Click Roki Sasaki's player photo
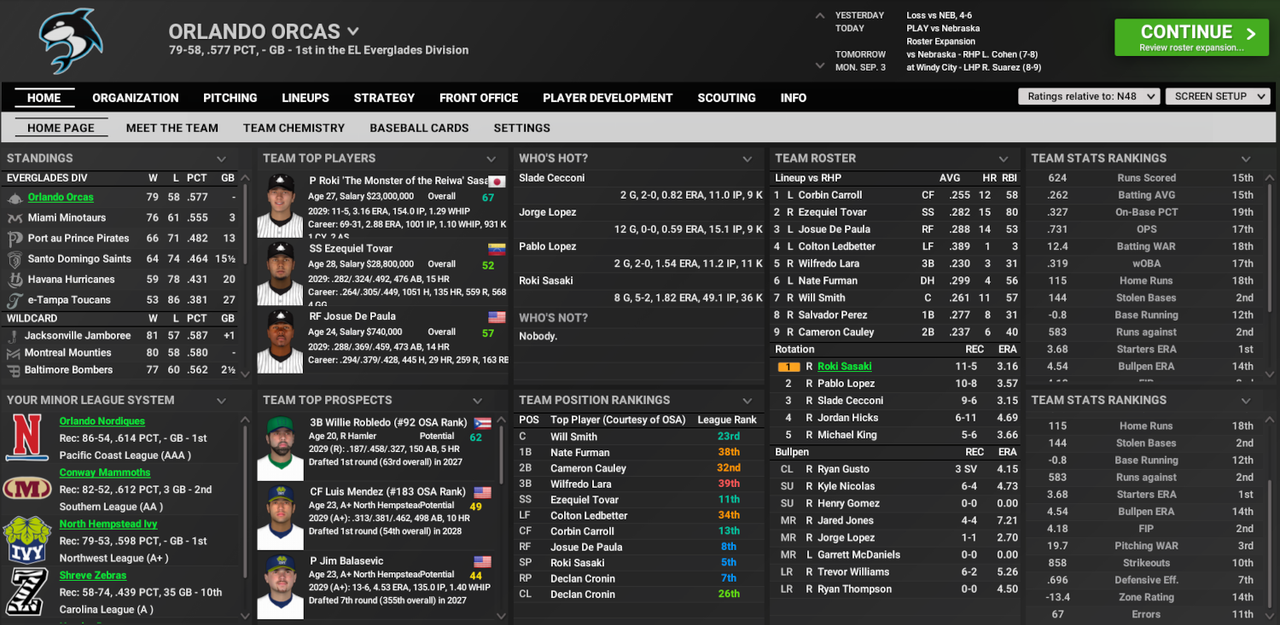 pyautogui.click(x=280, y=205)
